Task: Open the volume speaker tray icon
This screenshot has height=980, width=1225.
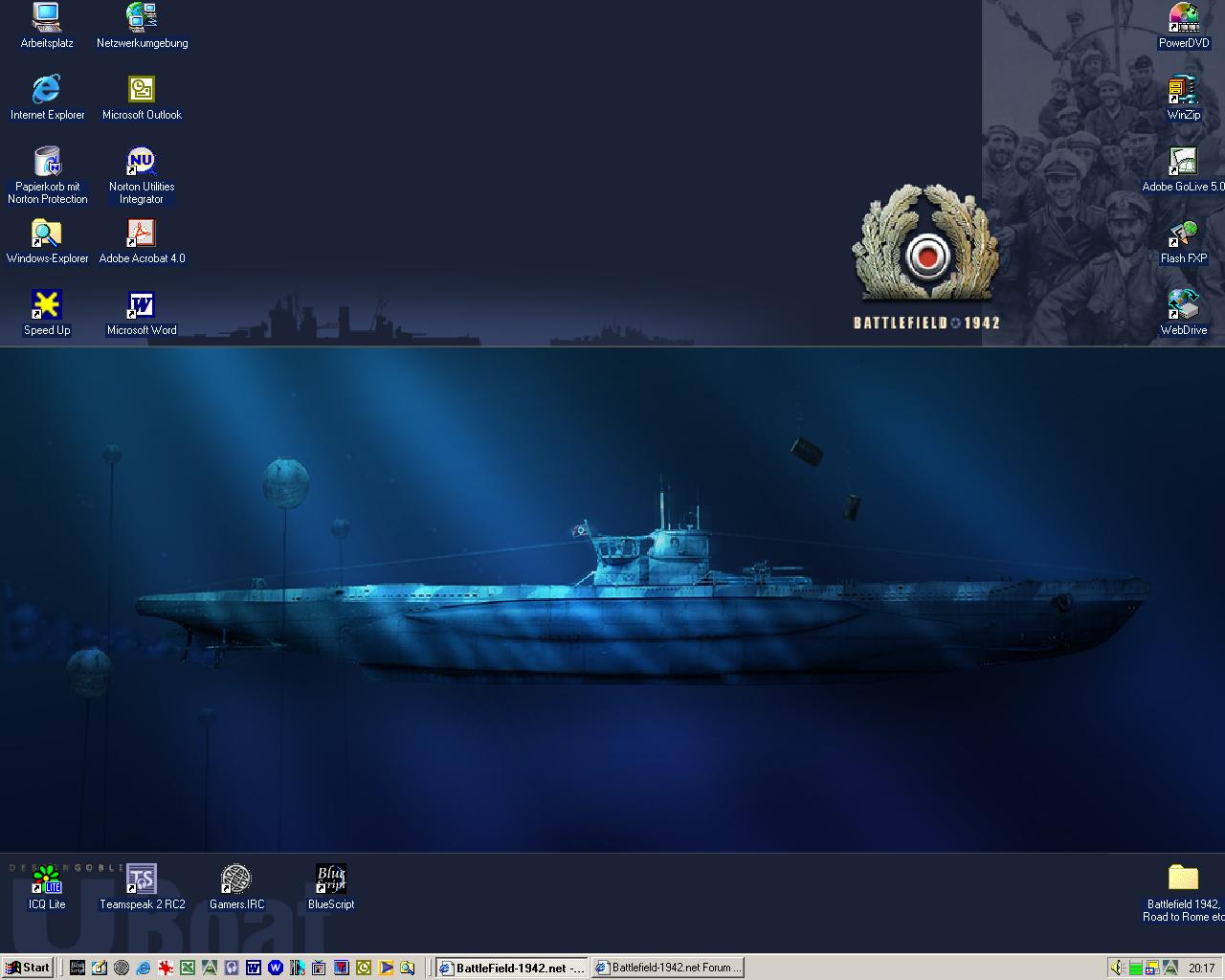Action: [1117, 968]
